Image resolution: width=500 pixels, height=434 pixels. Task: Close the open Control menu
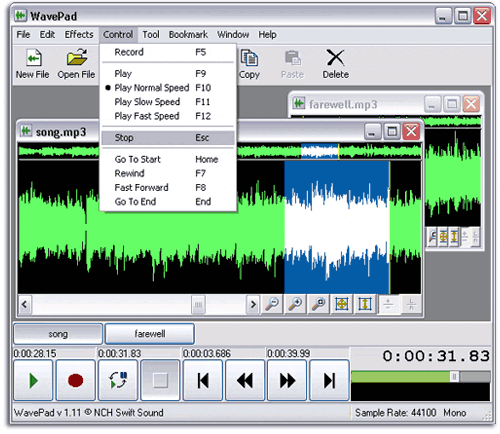coord(118,34)
